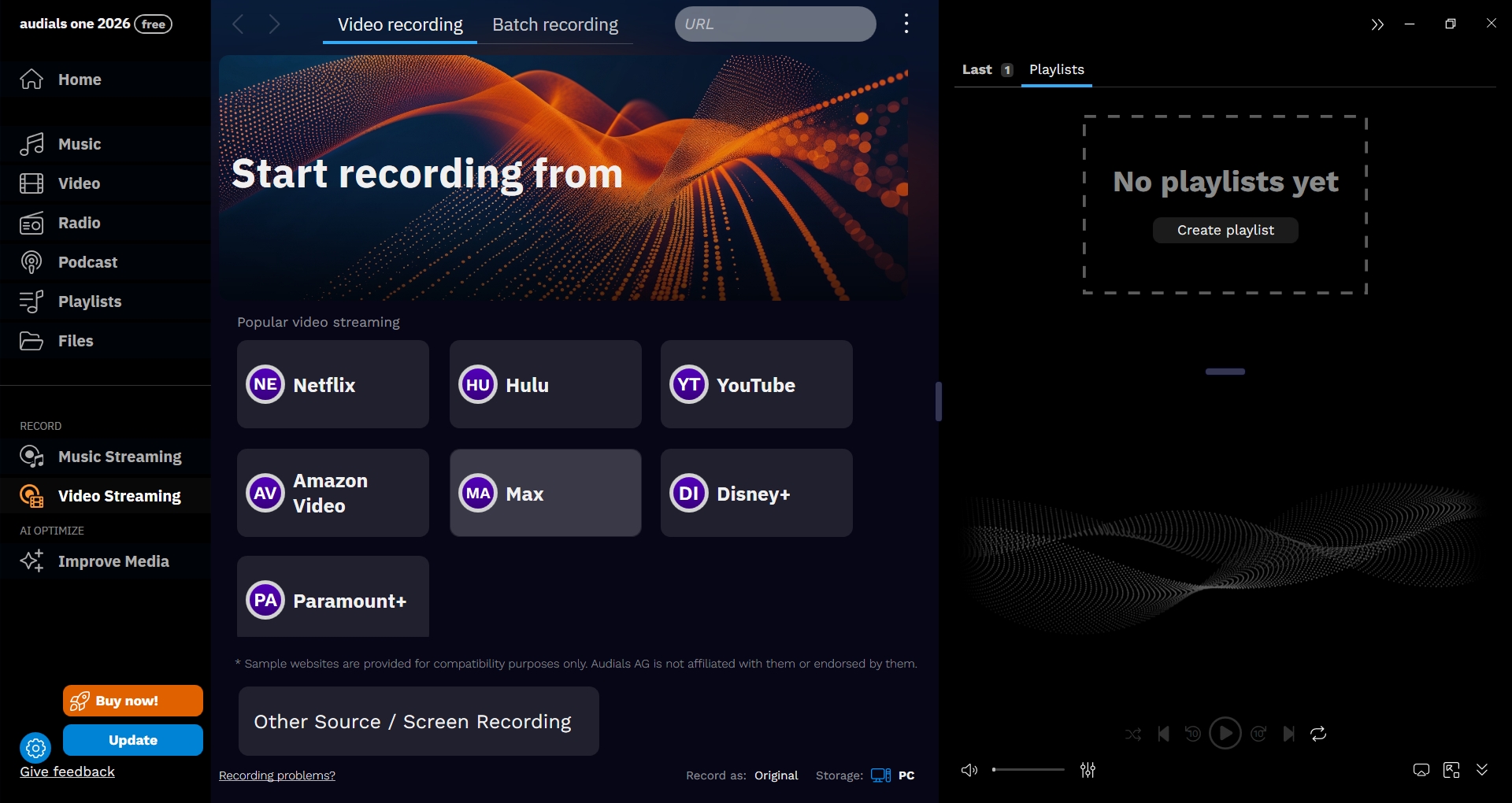Click the Netflix recording source
1512x803 pixels.
[x=332, y=384]
